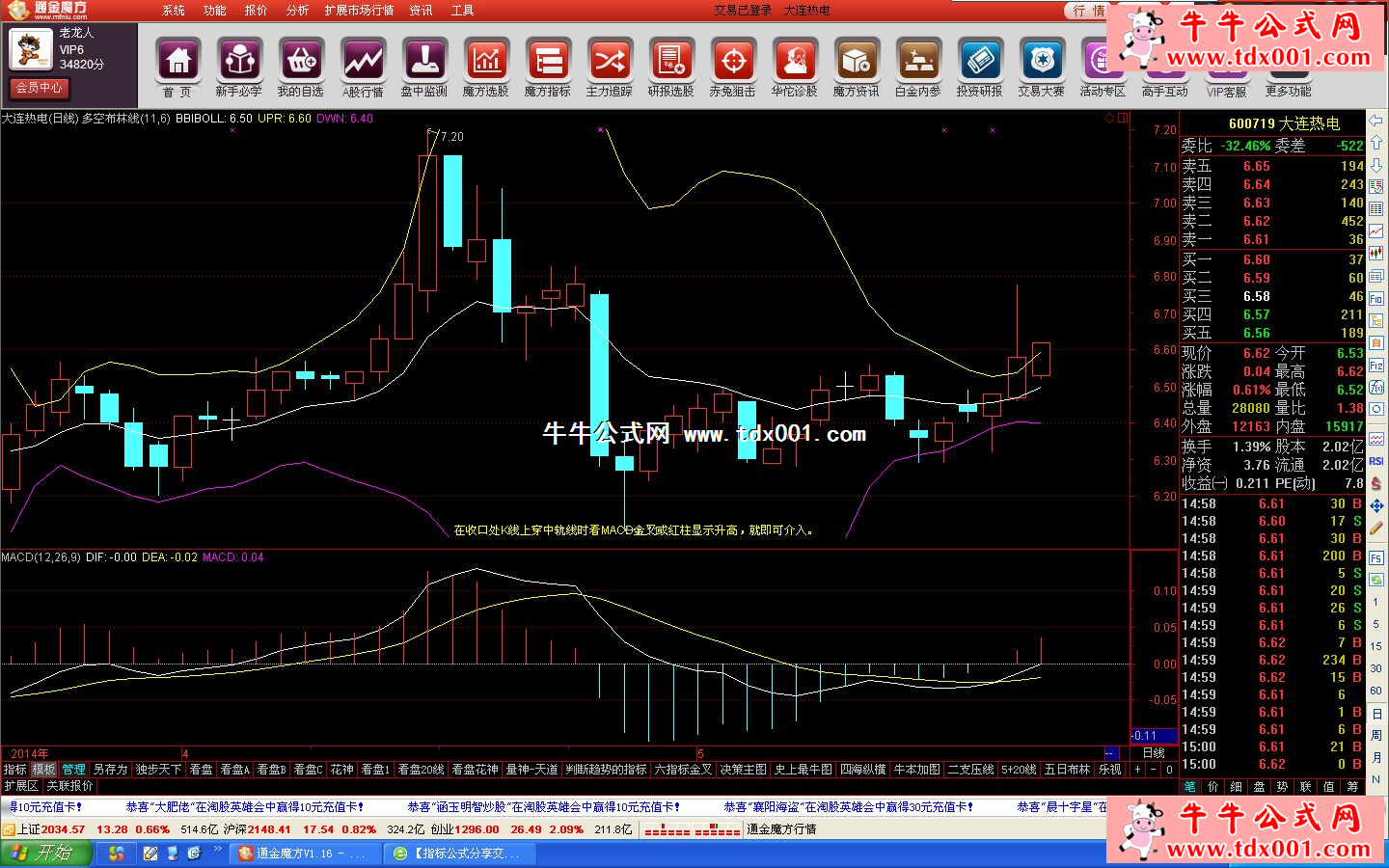Open the 白金内参 icon
Screen dimensions: 1389x868
[917, 62]
